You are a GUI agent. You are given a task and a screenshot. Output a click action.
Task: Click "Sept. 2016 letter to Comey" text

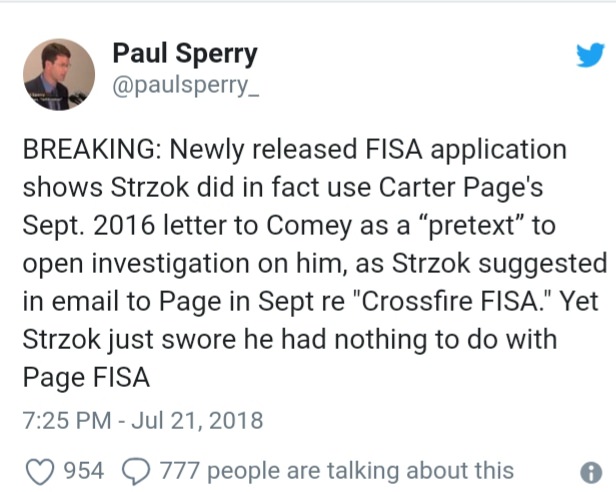tap(187, 226)
